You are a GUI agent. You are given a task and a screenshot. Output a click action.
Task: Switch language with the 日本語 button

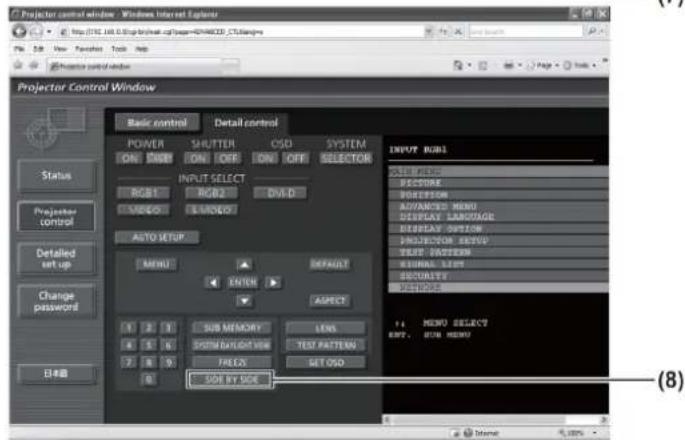[56, 374]
